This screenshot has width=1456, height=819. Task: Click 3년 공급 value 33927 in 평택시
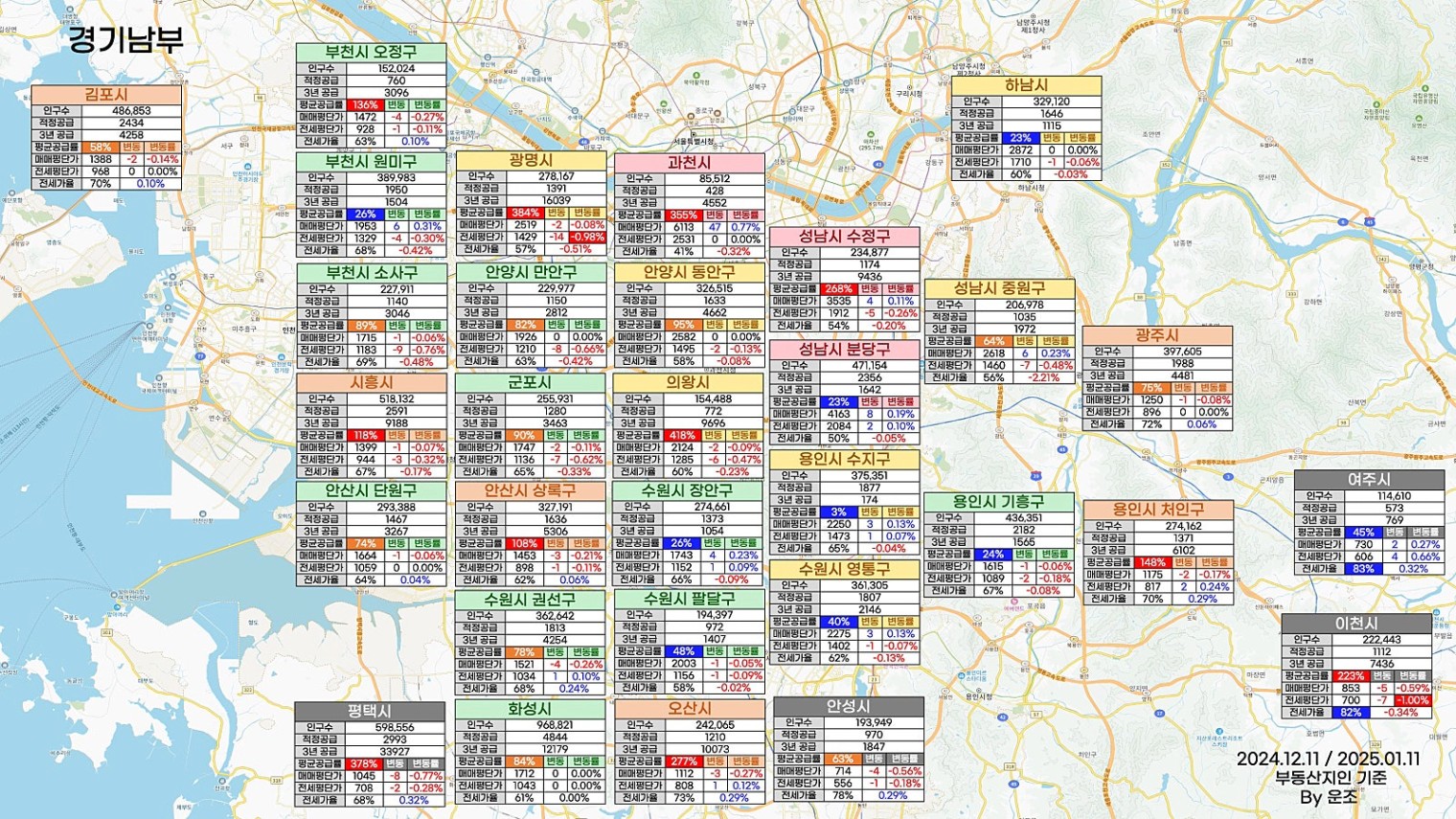click(395, 752)
